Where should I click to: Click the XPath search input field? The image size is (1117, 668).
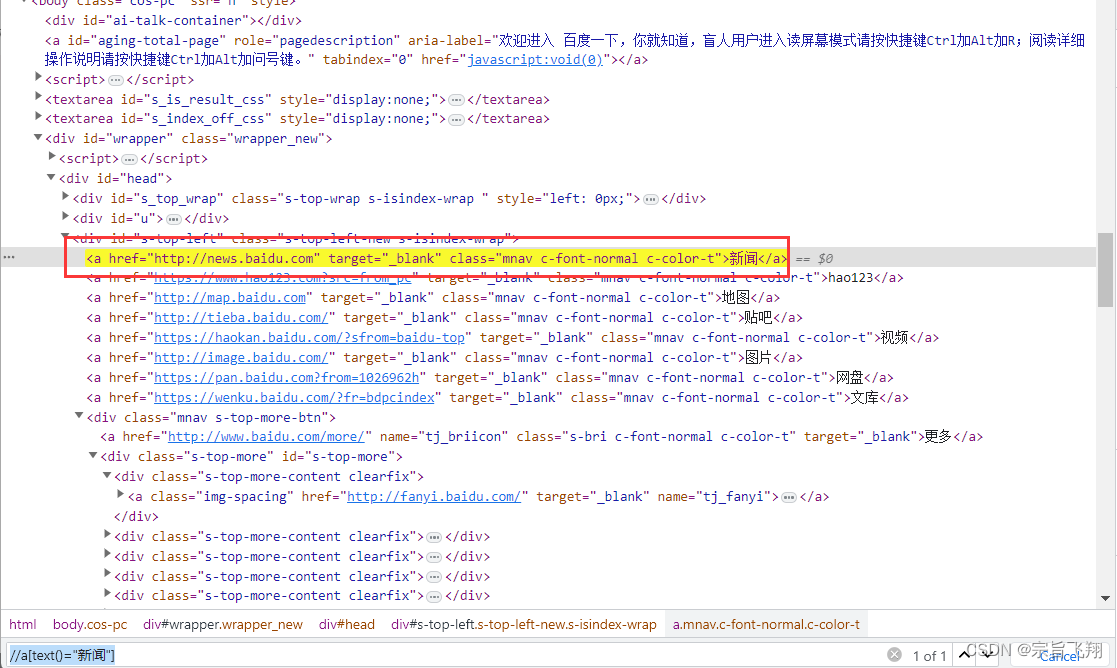445,654
